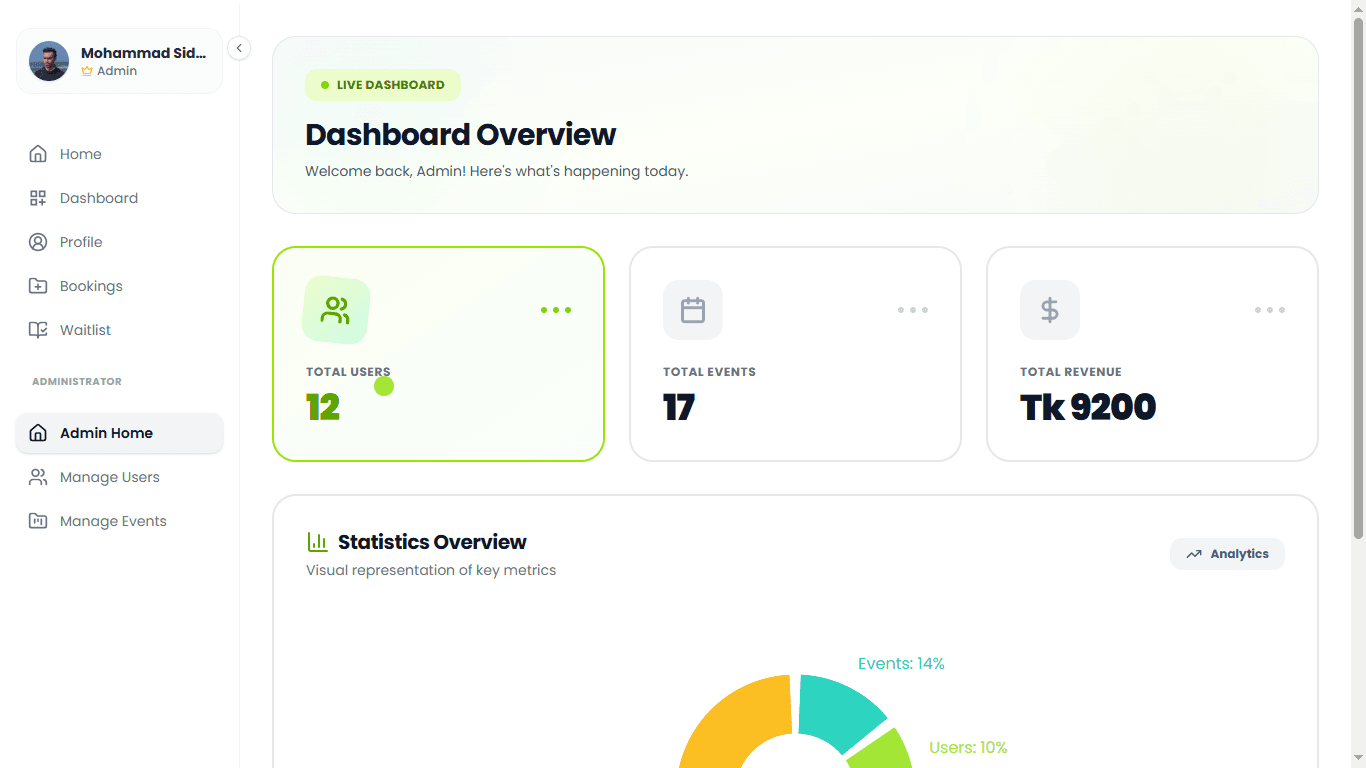Open Bookings via its book icon
1366x768 pixels.
[38, 286]
